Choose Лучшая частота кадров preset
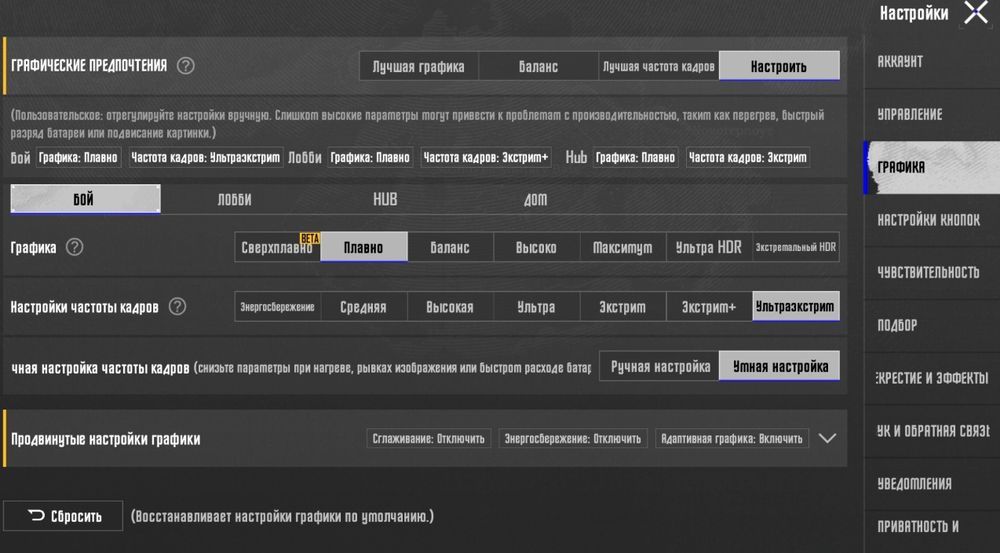 pyautogui.click(x=659, y=66)
